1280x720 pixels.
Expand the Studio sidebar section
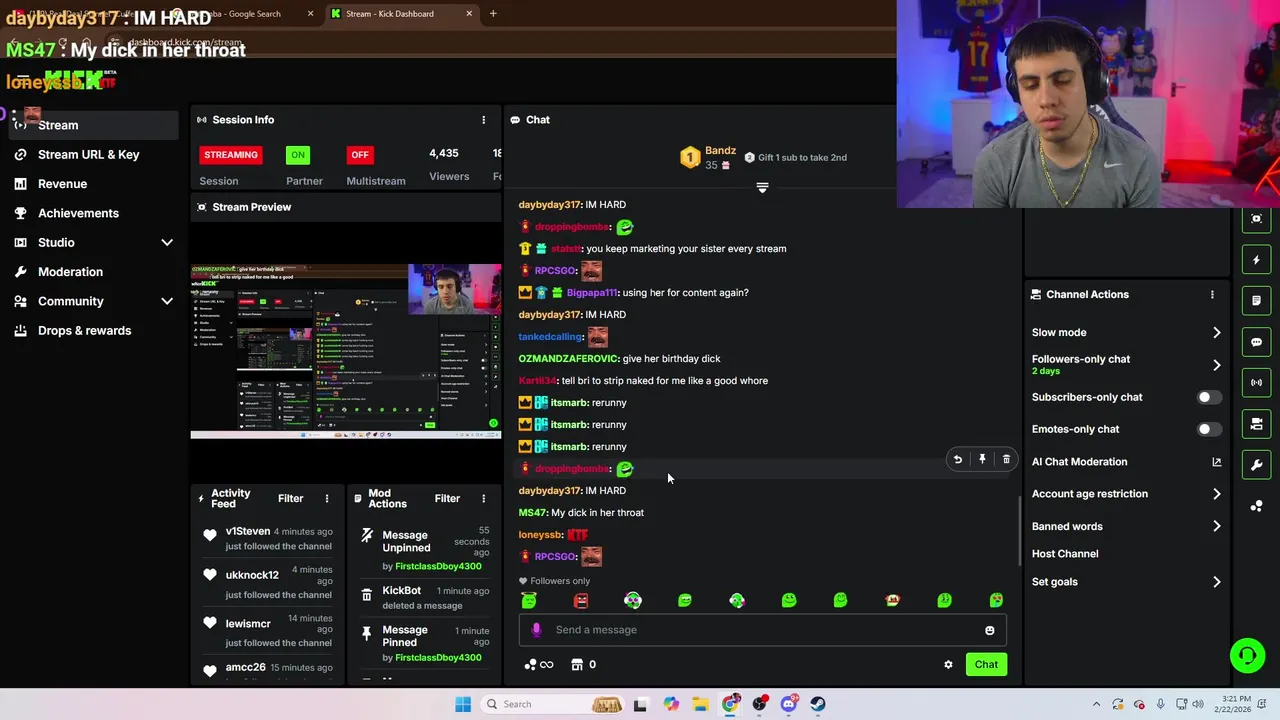click(167, 243)
